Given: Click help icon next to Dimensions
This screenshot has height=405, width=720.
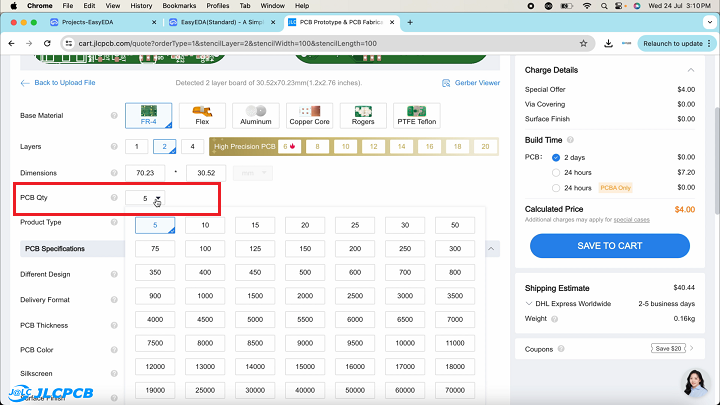Looking at the screenshot, I should click(x=114, y=173).
